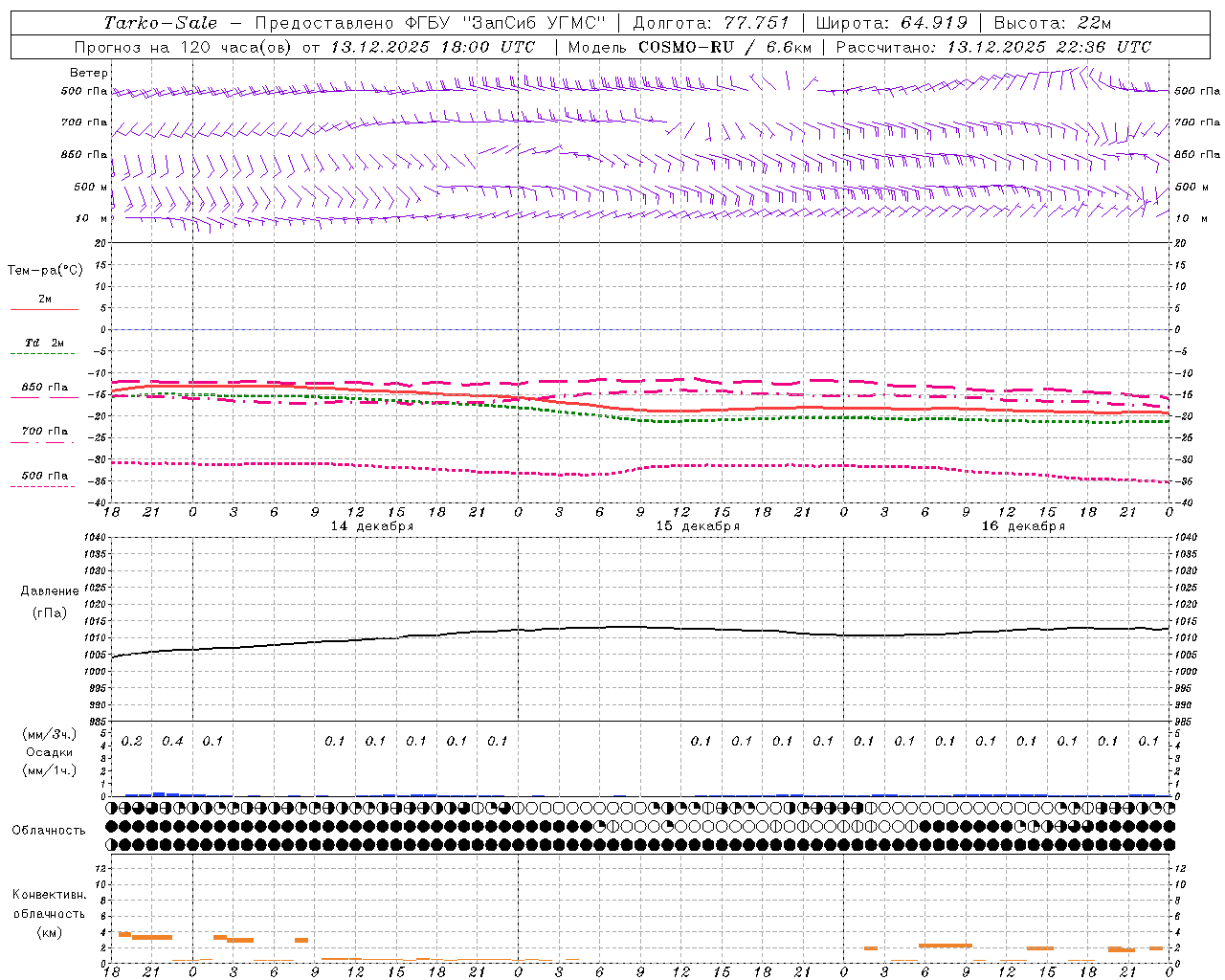1225x980 pixels.
Task: Click the Давление pressure panel label
Action: pos(50,591)
